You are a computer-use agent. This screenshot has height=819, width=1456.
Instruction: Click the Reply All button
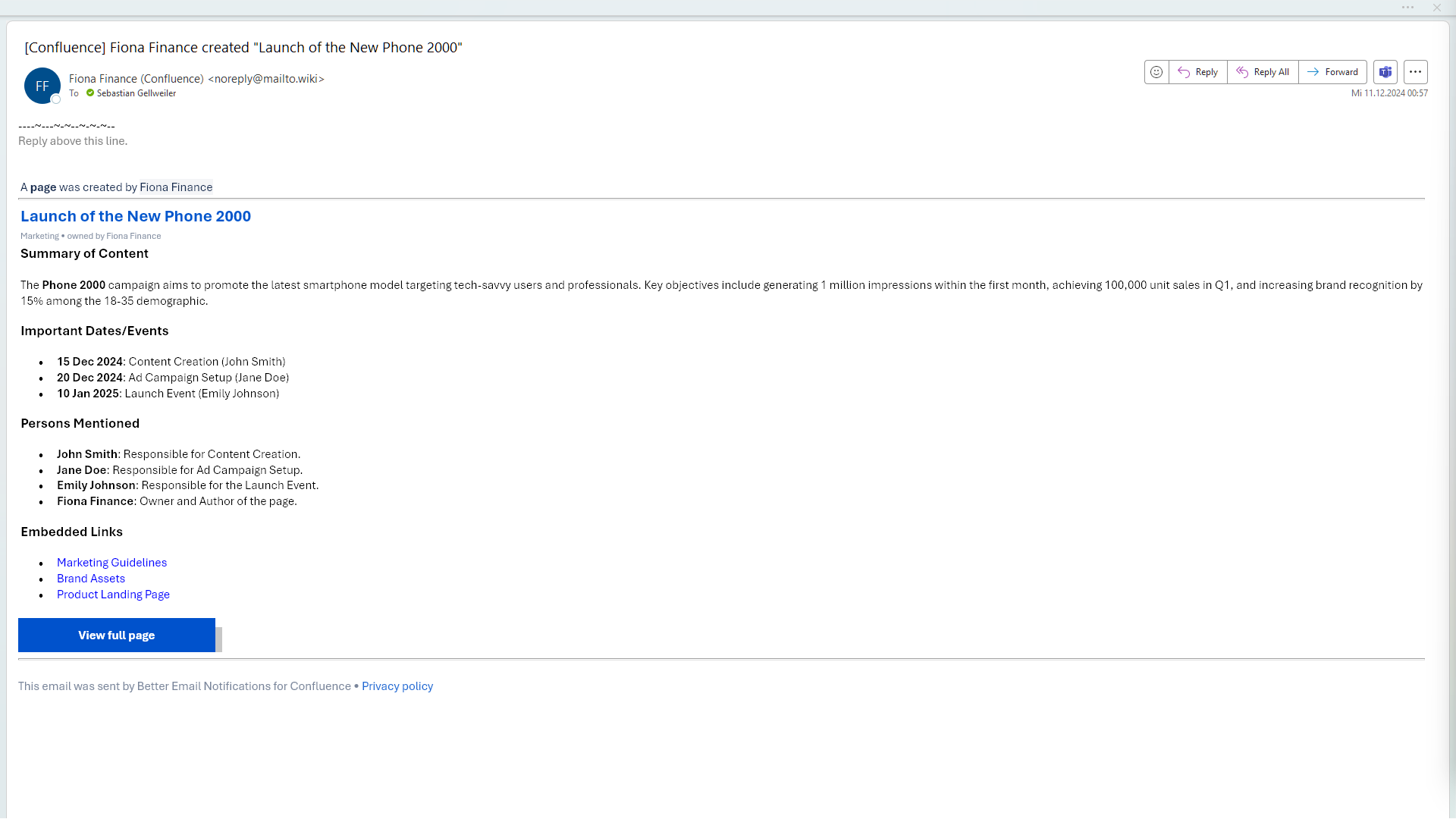point(1263,72)
